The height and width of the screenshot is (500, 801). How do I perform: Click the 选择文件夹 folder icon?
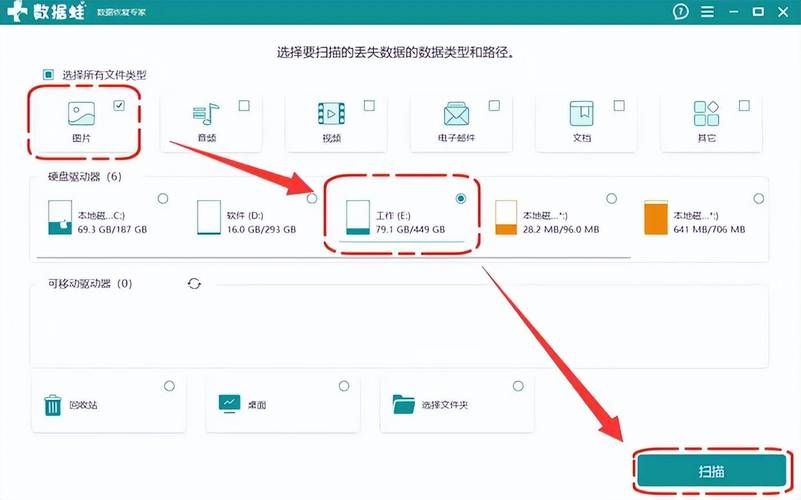click(404, 404)
